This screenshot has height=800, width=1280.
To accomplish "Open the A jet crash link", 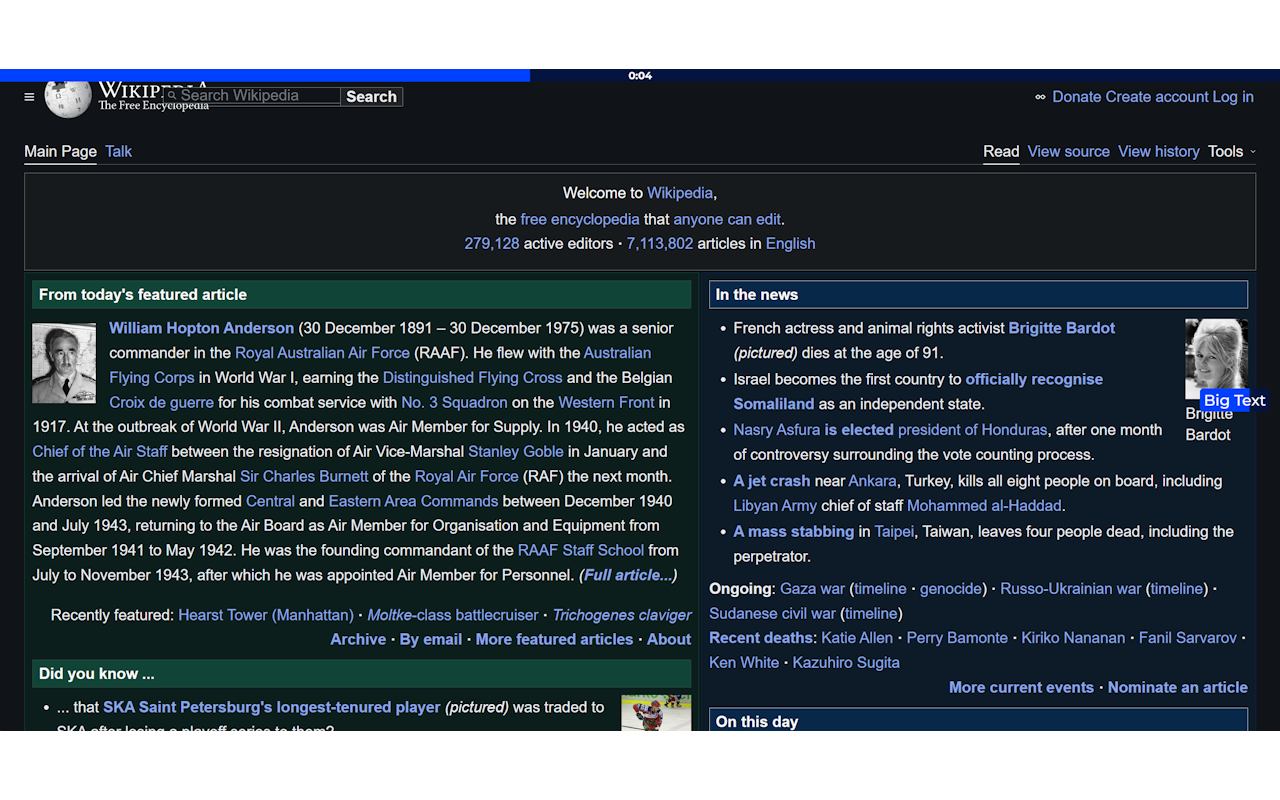I will tap(772, 481).
